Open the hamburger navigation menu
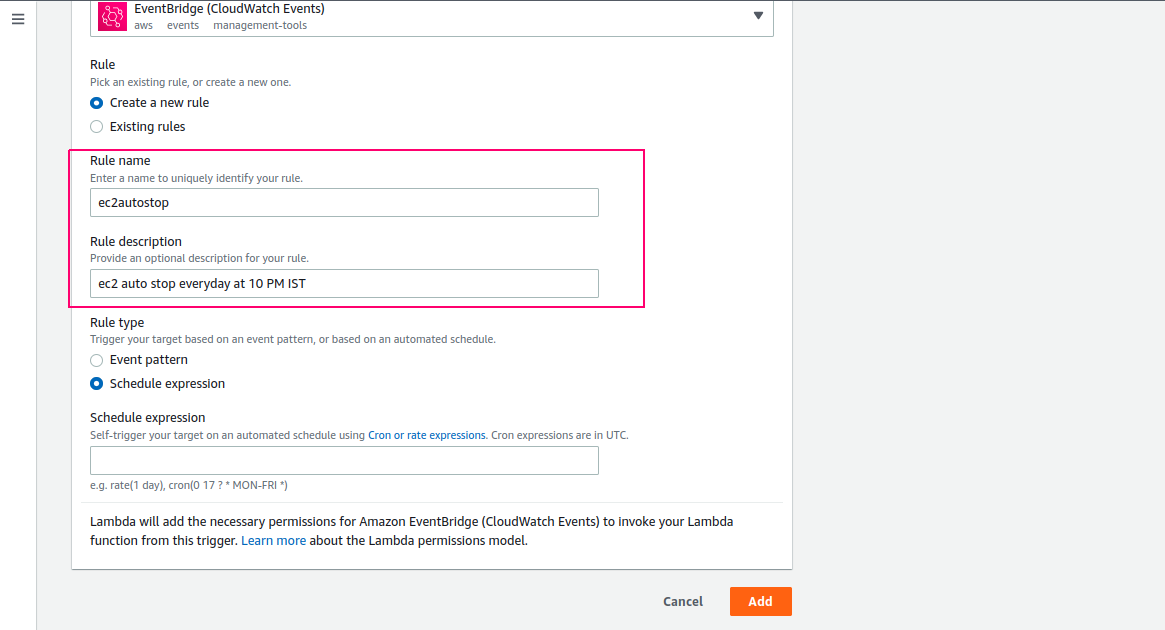Screen dimensions: 1165x630 coord(18,19)
